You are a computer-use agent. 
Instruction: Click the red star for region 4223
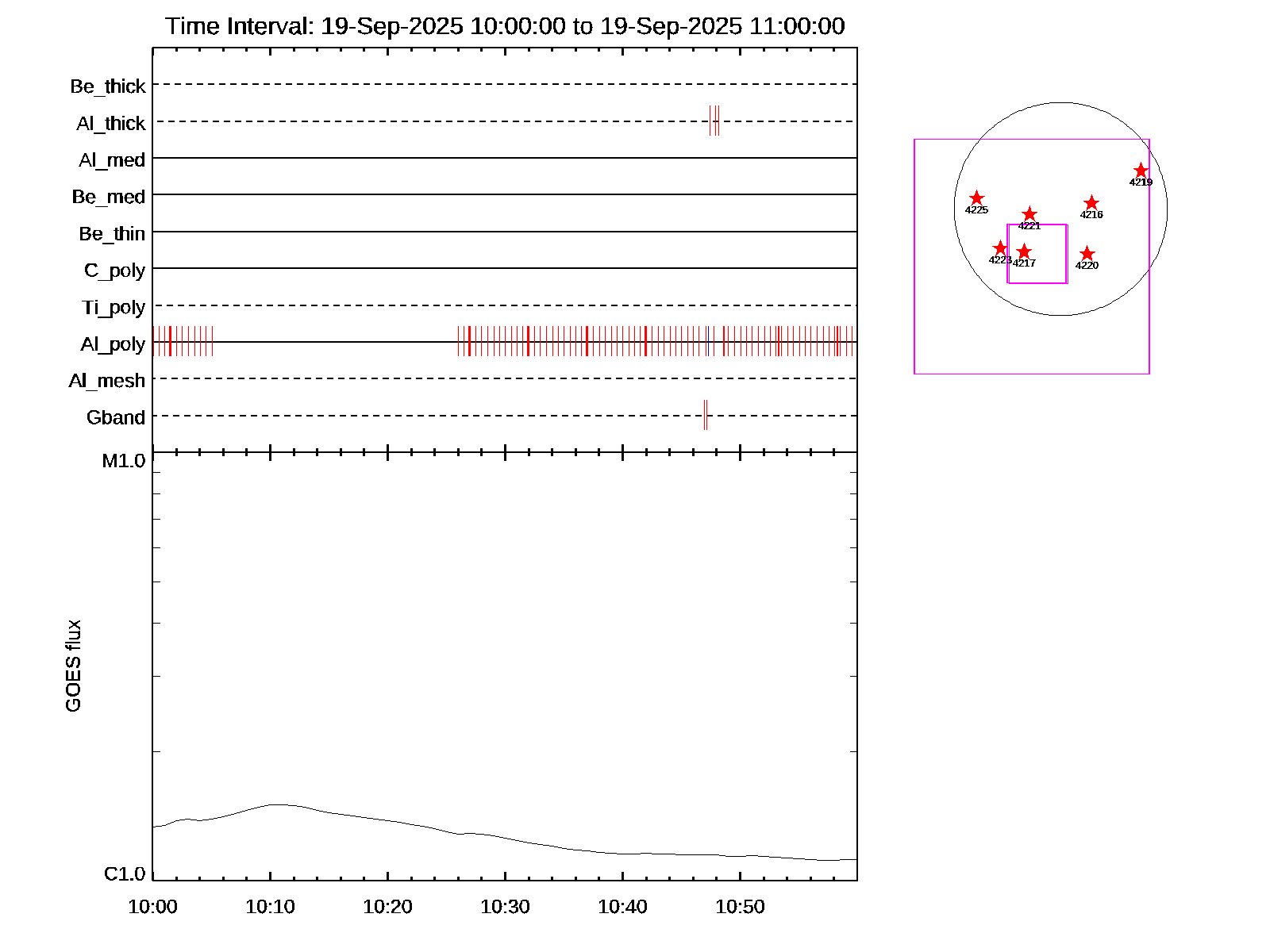(x=999, y=248)
